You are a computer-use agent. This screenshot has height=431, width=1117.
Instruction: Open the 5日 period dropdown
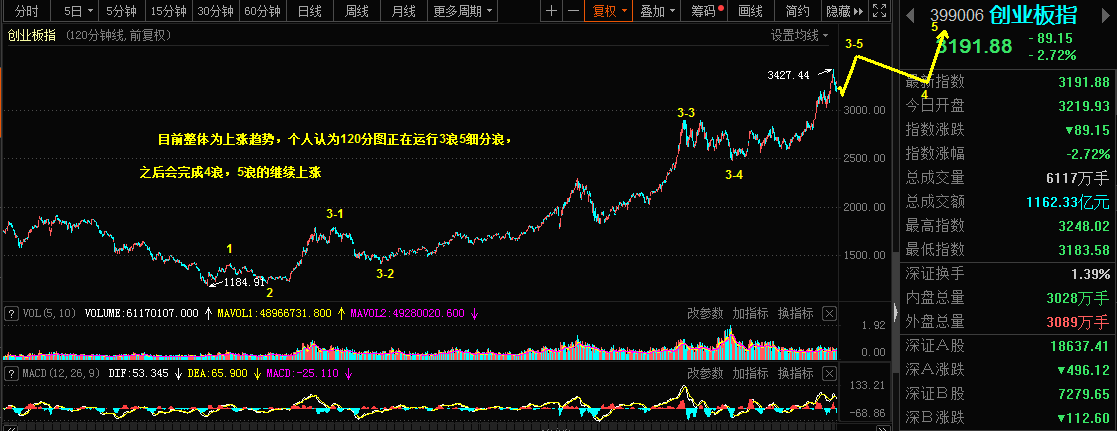pos(77,11)
